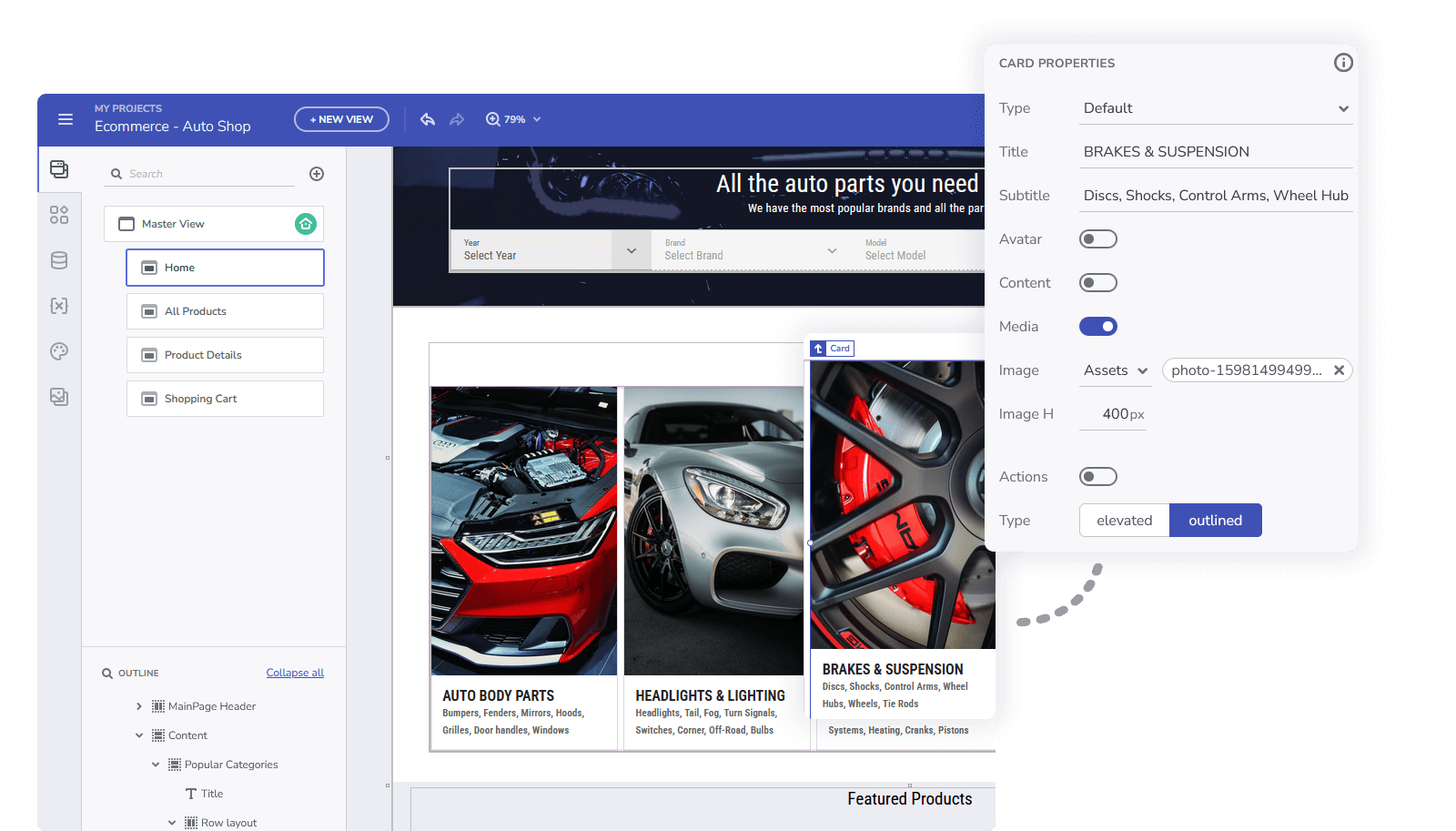Screen dimensions: 1456x831
Task: Click the redo arrow in the toolbar
Action: [x=457, y=119]
